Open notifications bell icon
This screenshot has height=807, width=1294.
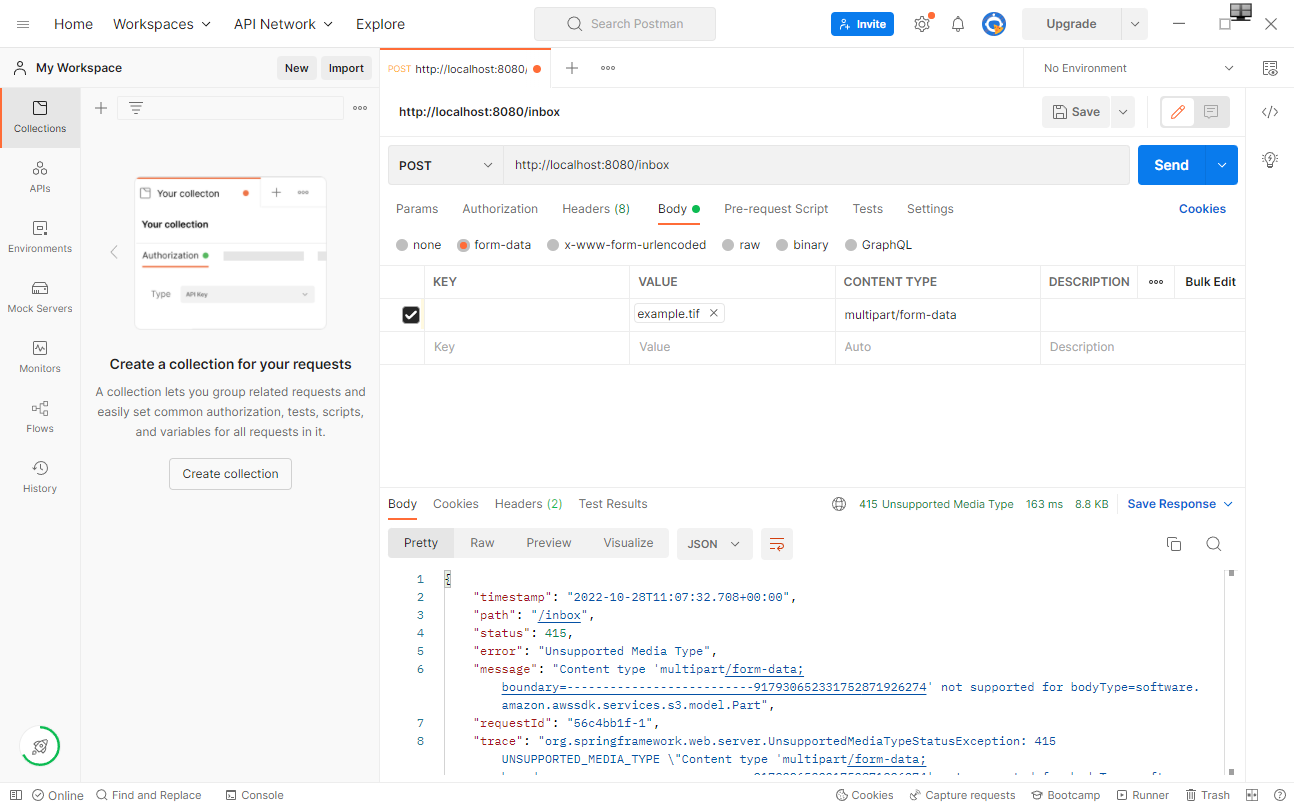(x=958, y=24)
